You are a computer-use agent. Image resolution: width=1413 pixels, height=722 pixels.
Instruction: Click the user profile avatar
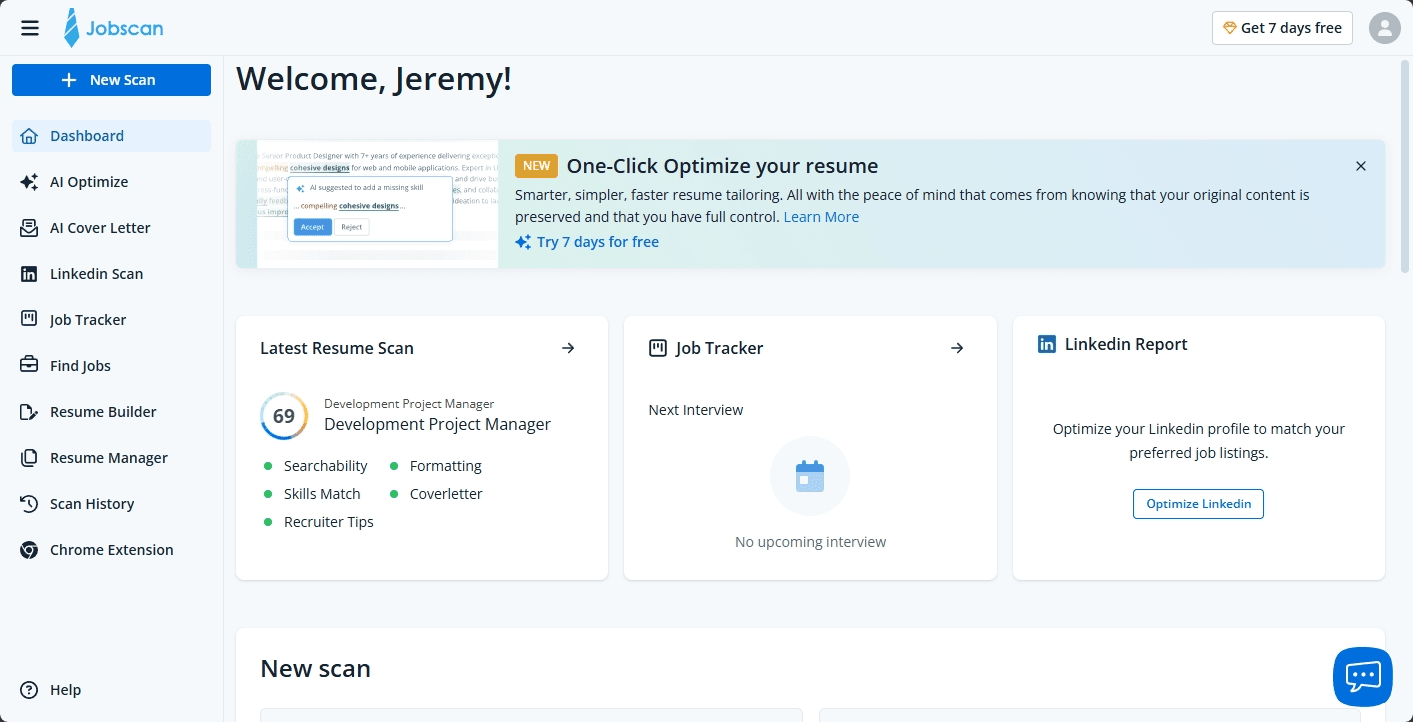tap(1384, 27)
